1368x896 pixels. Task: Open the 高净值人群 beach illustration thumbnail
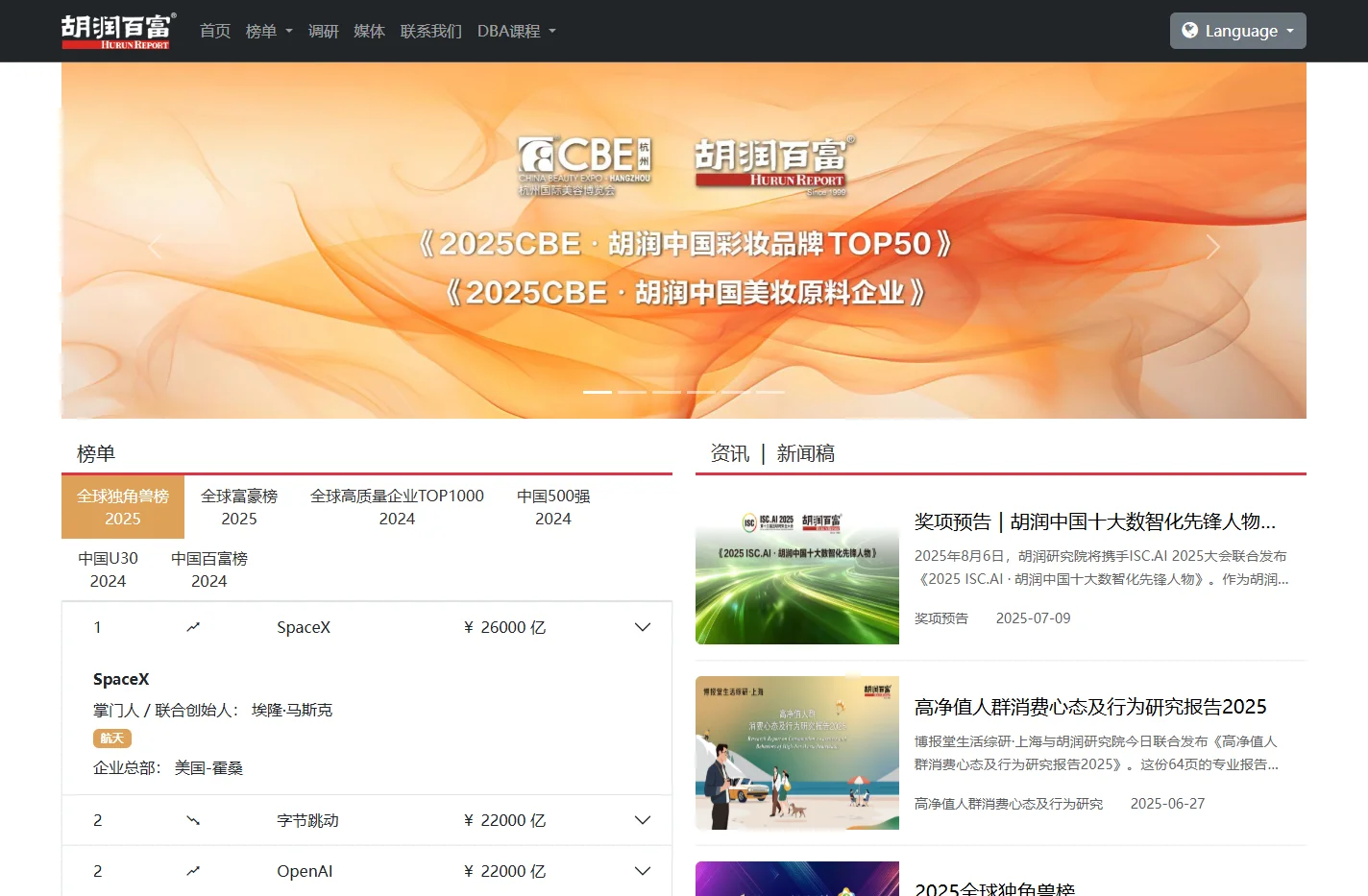pos(797,753)
